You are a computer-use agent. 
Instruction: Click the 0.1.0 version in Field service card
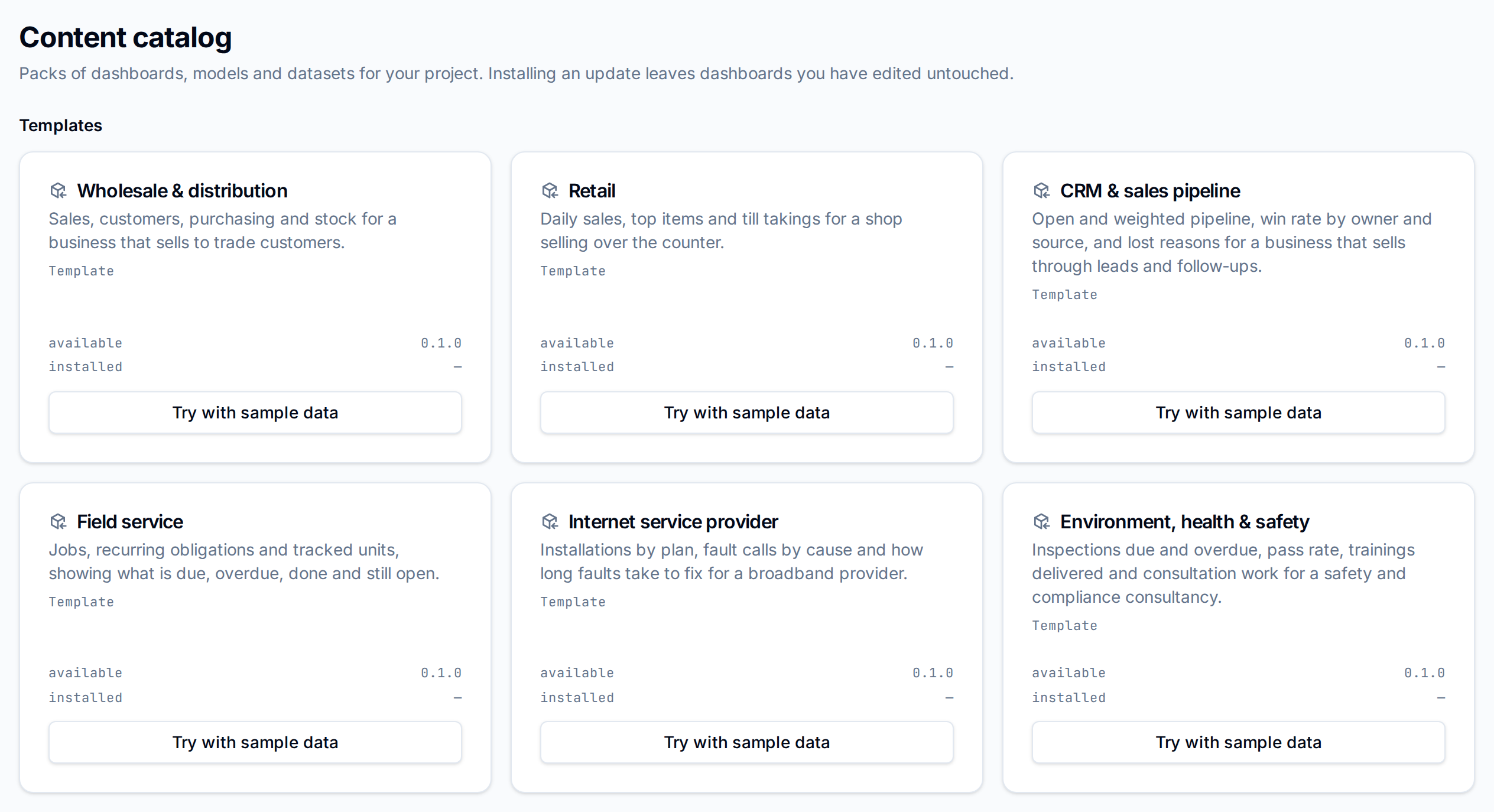[x=441, y=673]
